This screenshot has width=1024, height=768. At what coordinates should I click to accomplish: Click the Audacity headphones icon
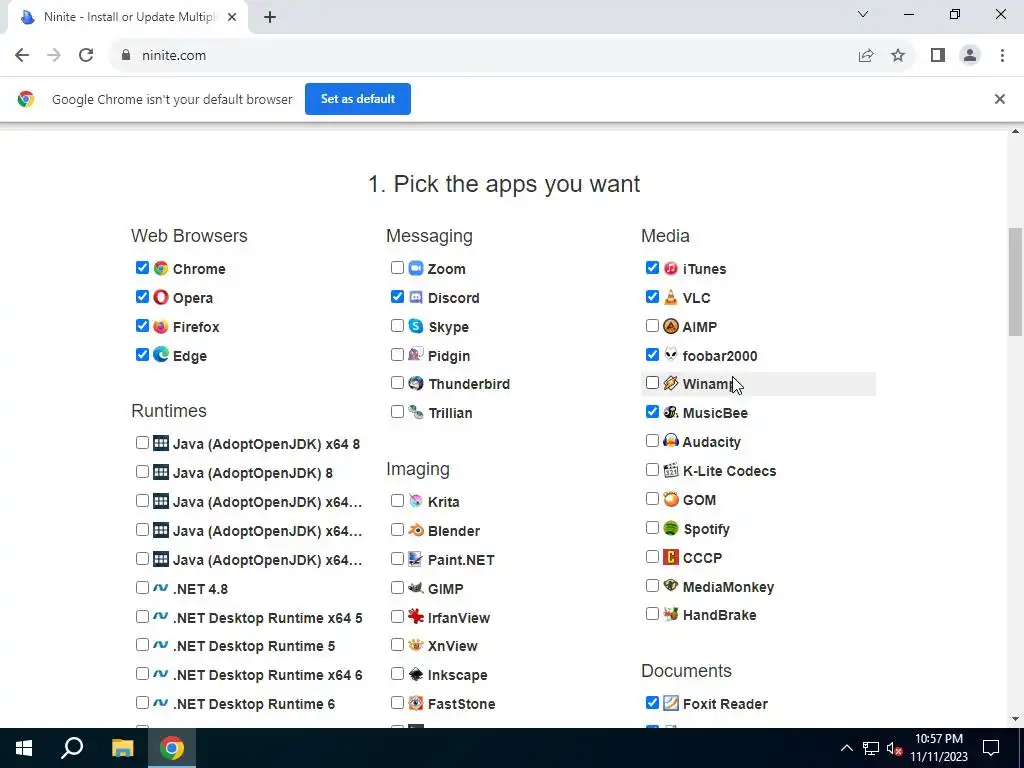[x=671, y=441]
